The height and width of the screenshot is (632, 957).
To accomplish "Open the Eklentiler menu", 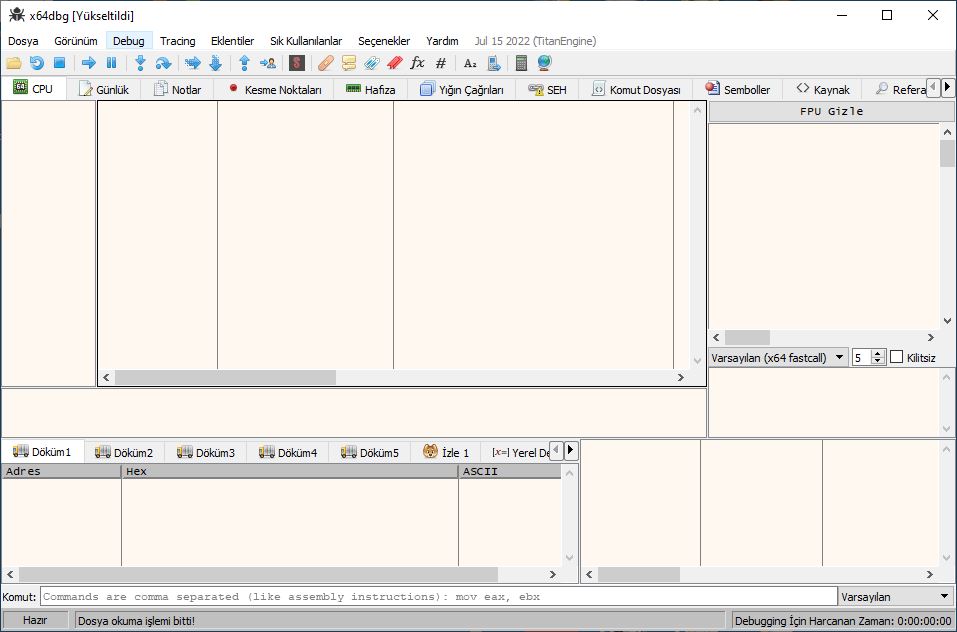I will [233, 41].
